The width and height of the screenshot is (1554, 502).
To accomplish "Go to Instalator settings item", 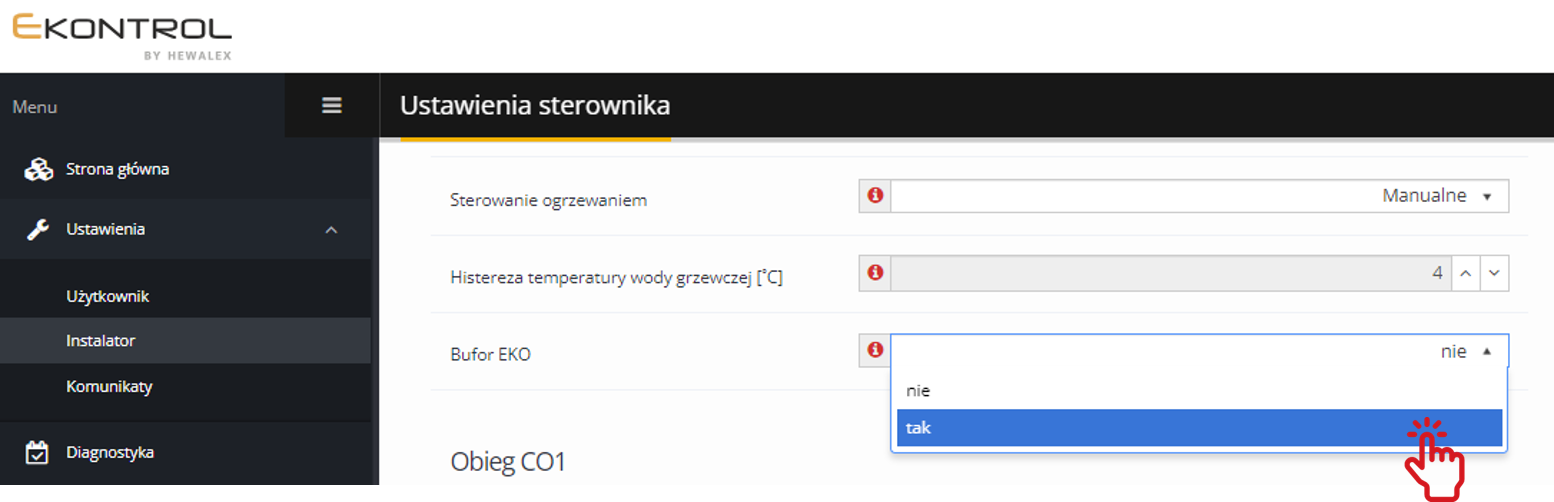I will point(101,341).
